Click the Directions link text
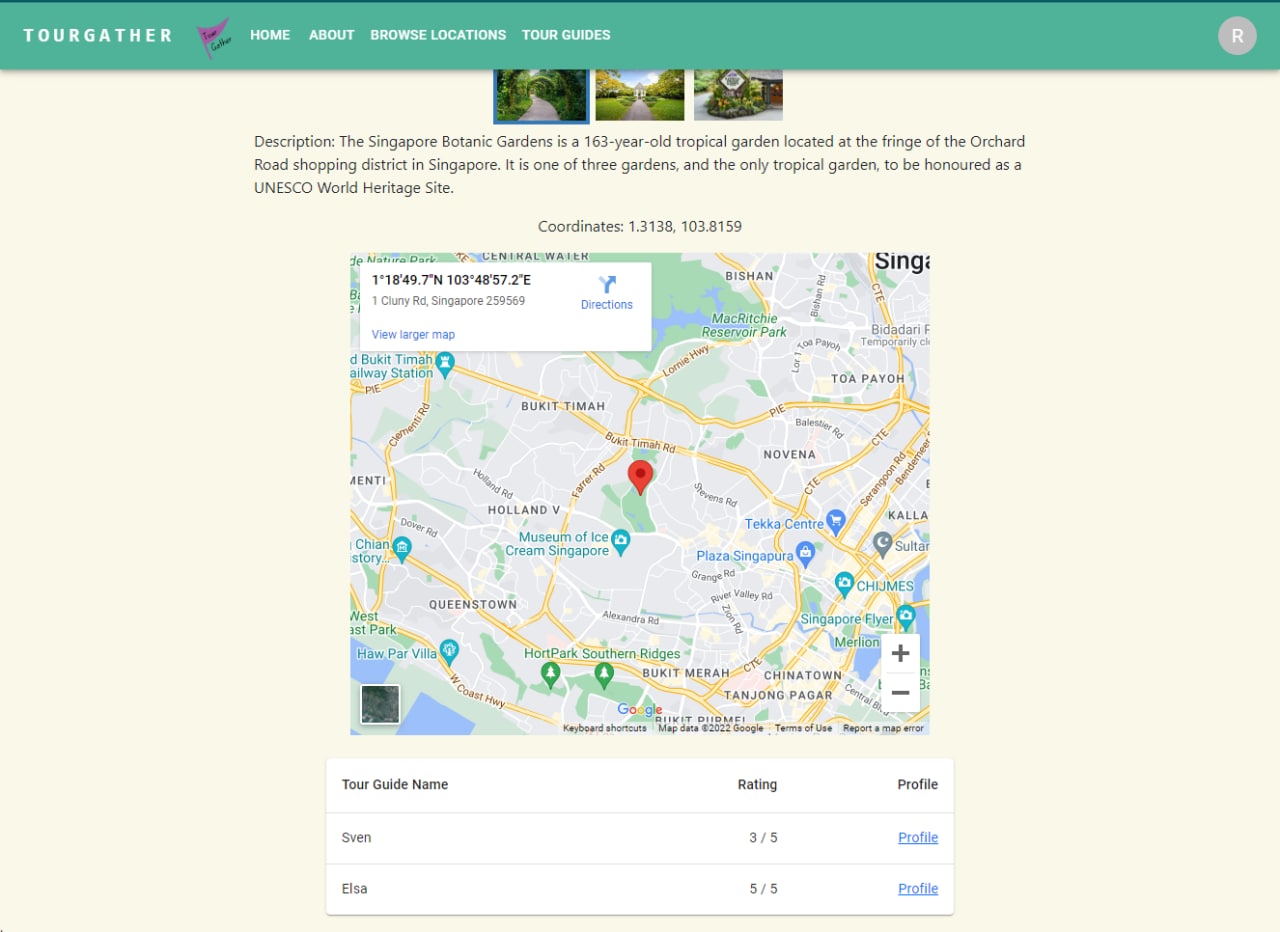 click(x=607, y=305)
